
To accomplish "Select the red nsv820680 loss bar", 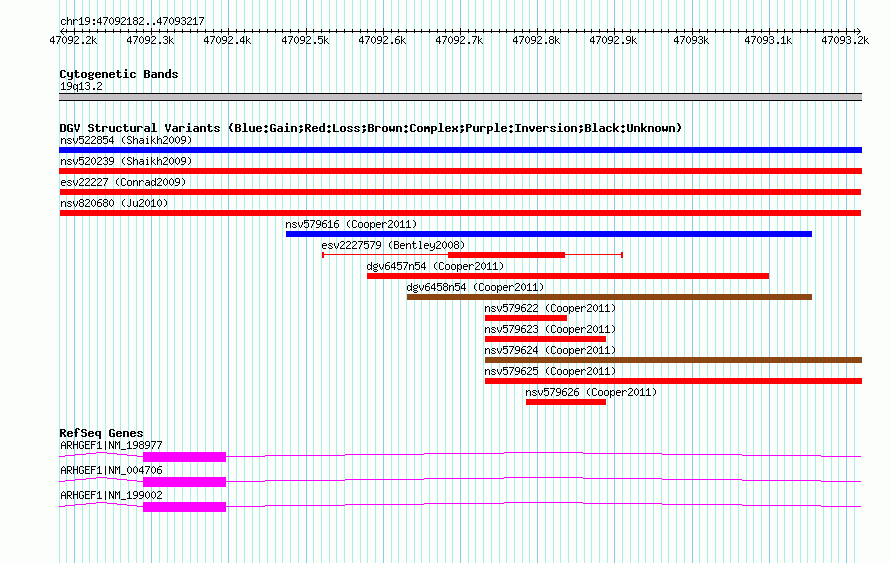I will point(460,213).
